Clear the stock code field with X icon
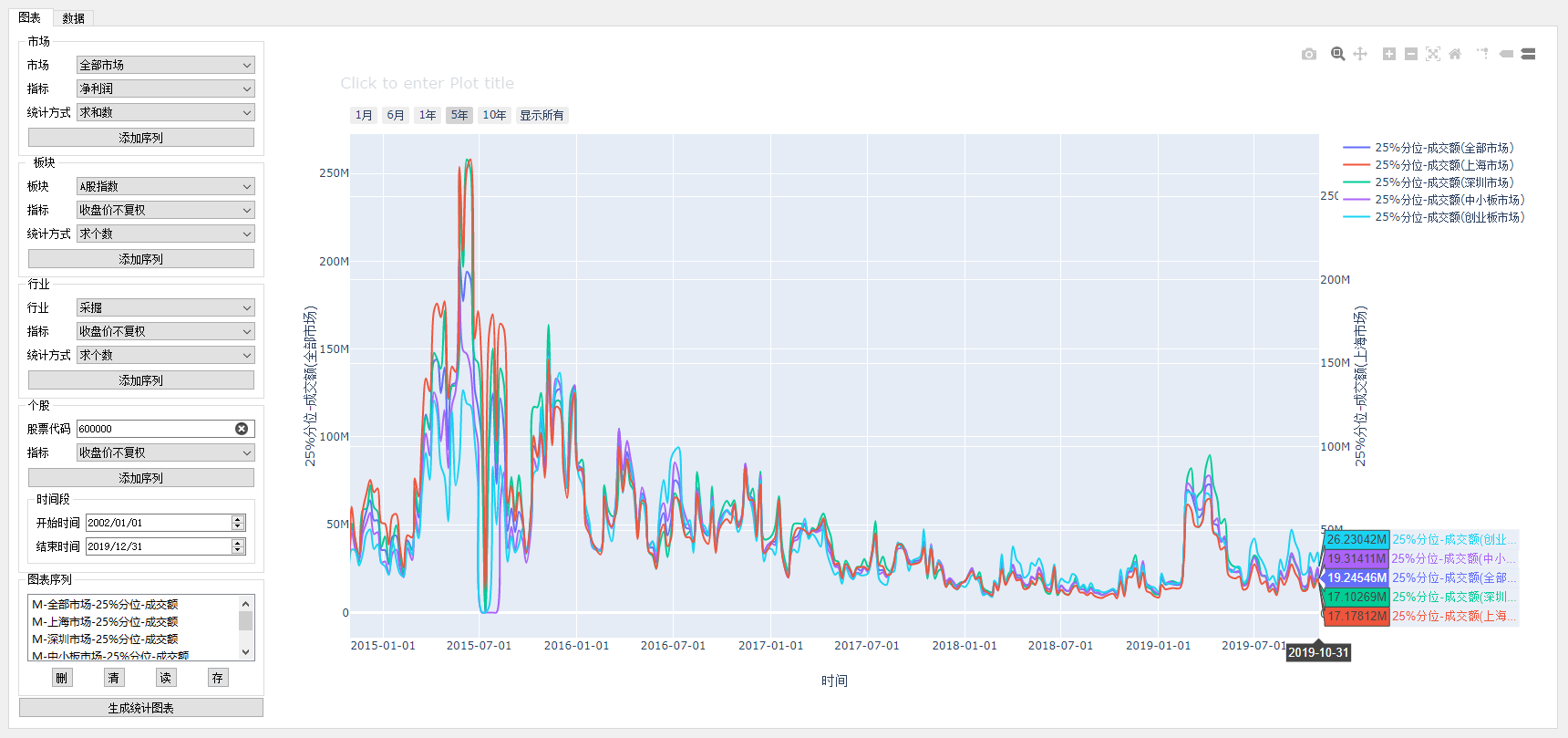The image size is (1568, 738). tap(242, 429)
